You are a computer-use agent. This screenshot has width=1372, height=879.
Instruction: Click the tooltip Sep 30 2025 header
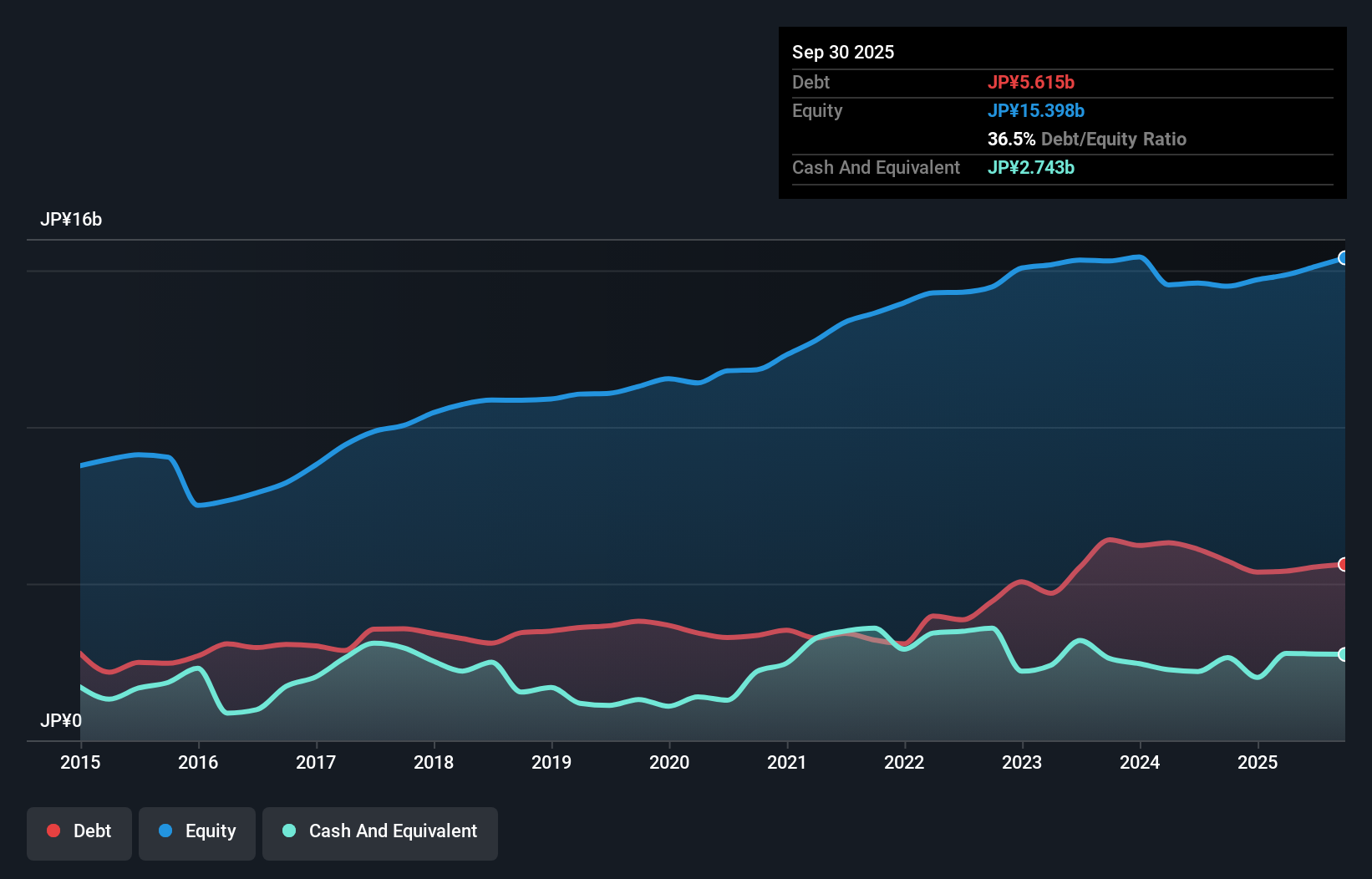tap(843, 52)
